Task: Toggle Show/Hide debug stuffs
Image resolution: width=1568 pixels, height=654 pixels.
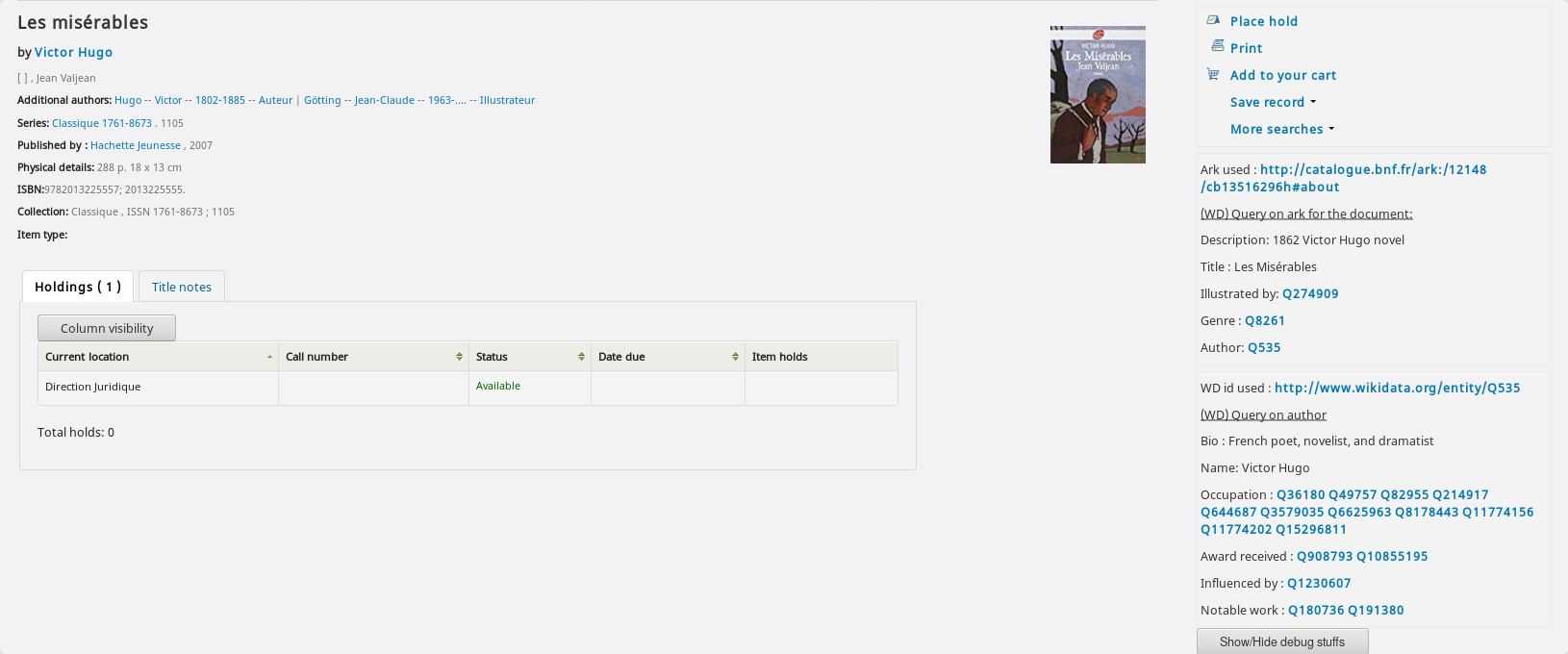Action: pos(1281,641)
